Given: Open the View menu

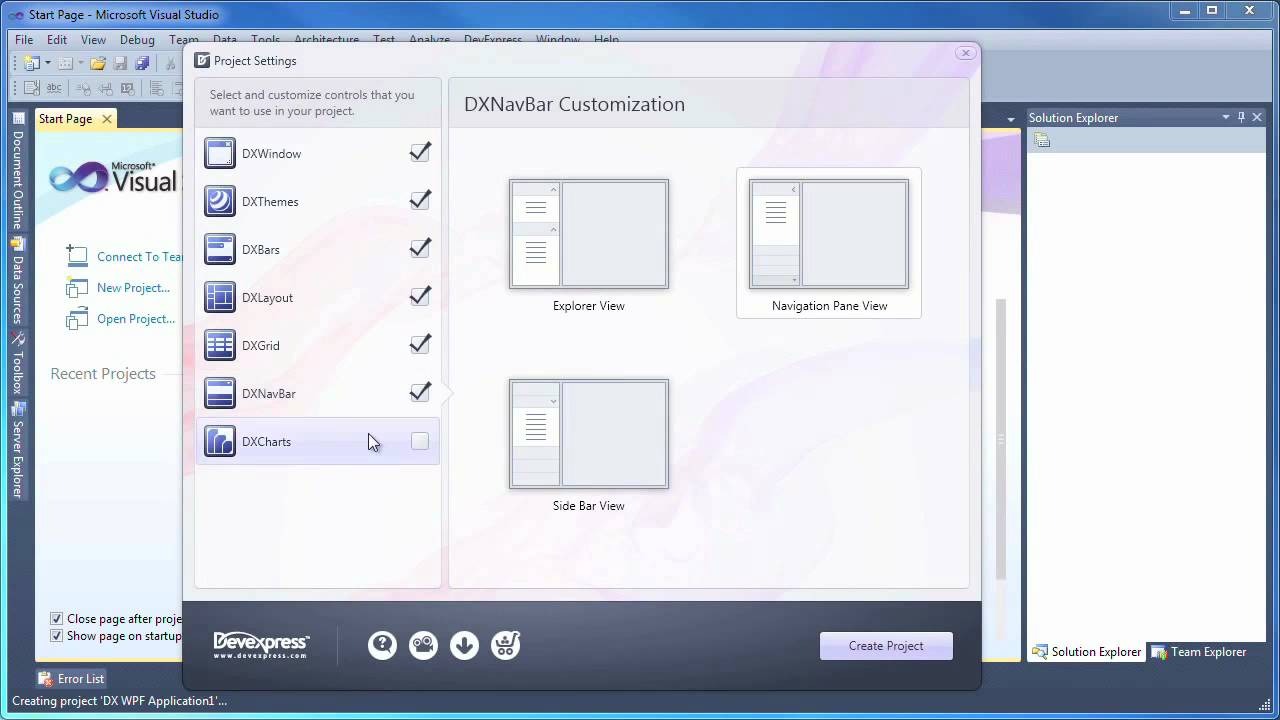Looking at the screenshot, I should tap(93, 40).
